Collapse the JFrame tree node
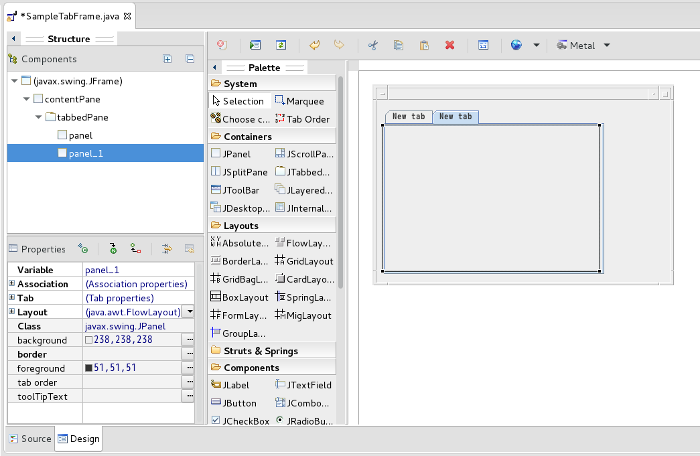Viewport: 700px width, 456px height. pos(14,81)
